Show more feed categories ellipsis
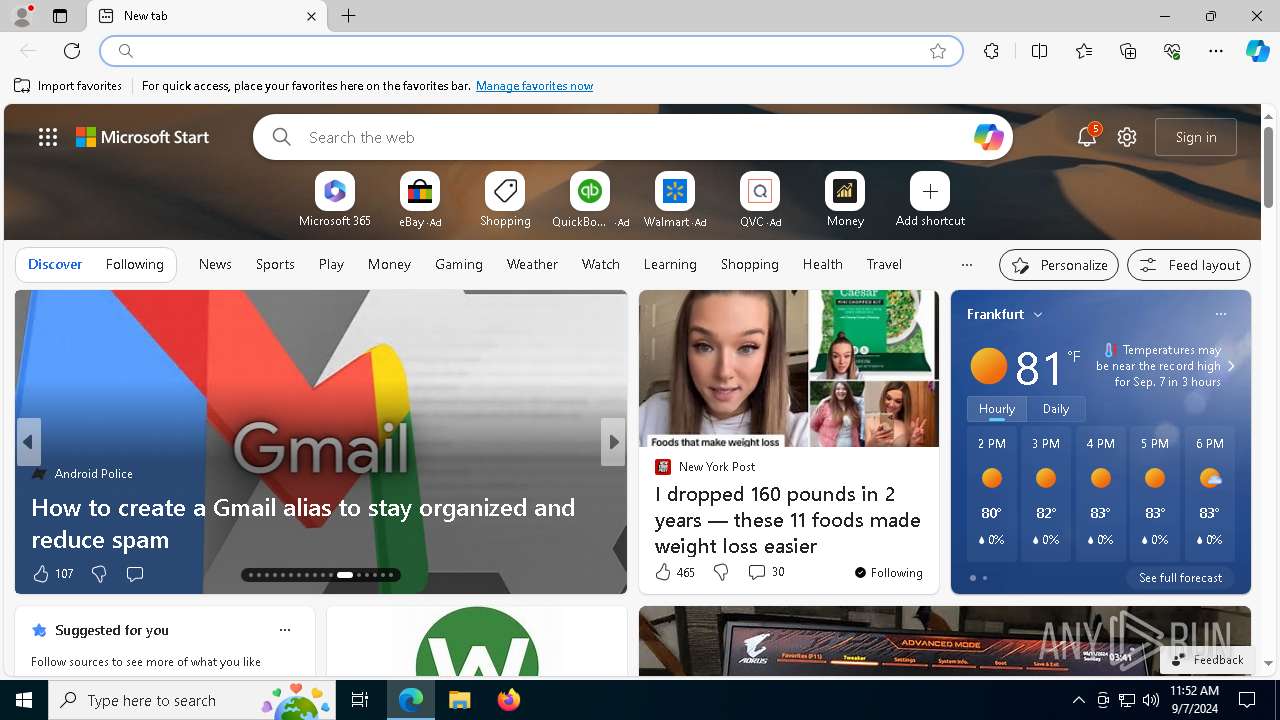The image size is (1280, 720). [966, 265]
